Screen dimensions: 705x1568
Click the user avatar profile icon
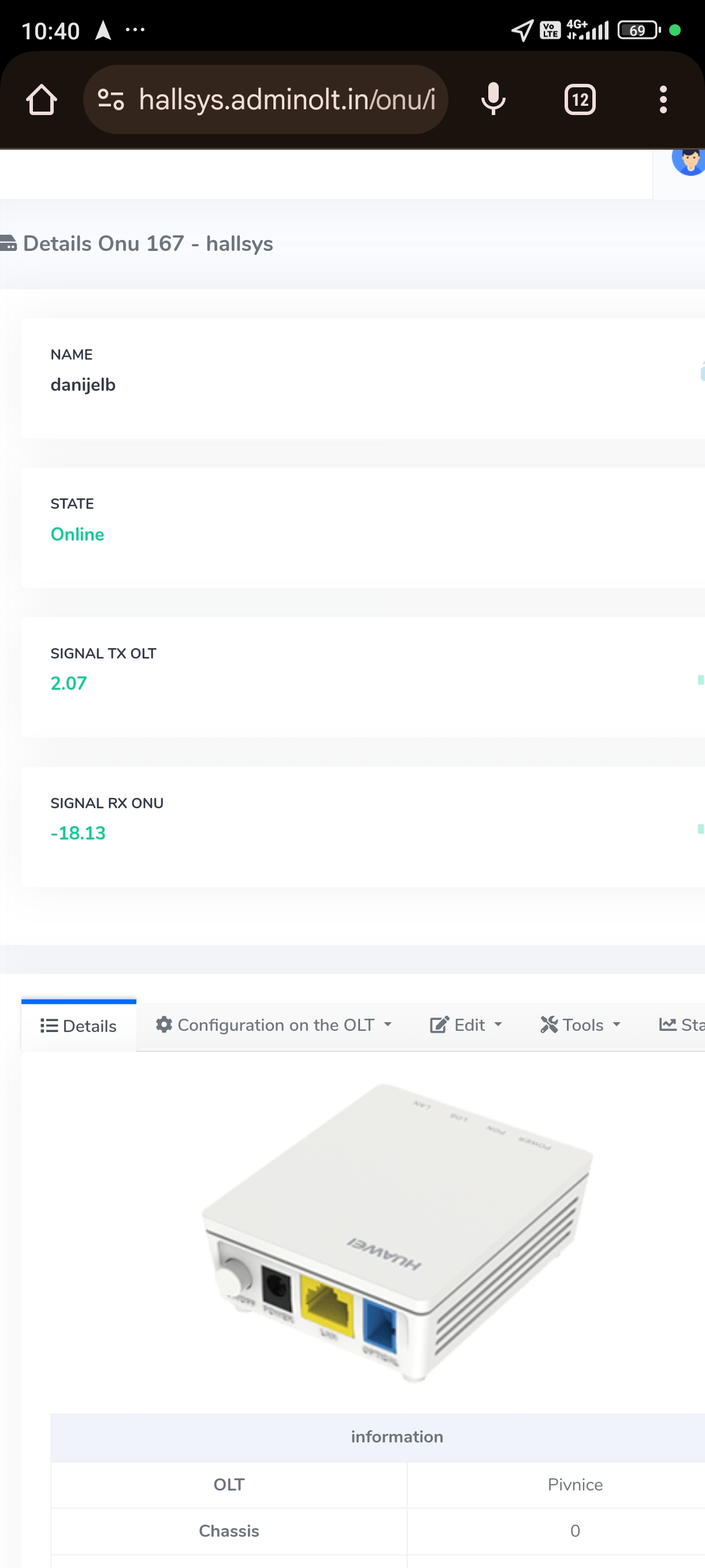(x=690, y=161)
